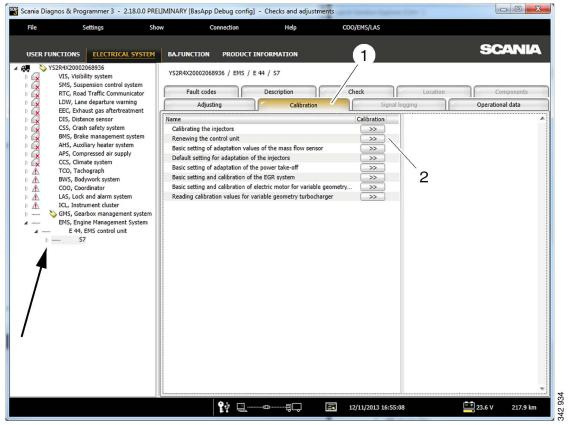Start Calibrating the injectors via >> button
This screenshot has width=568, height=425.
[372, 129]
